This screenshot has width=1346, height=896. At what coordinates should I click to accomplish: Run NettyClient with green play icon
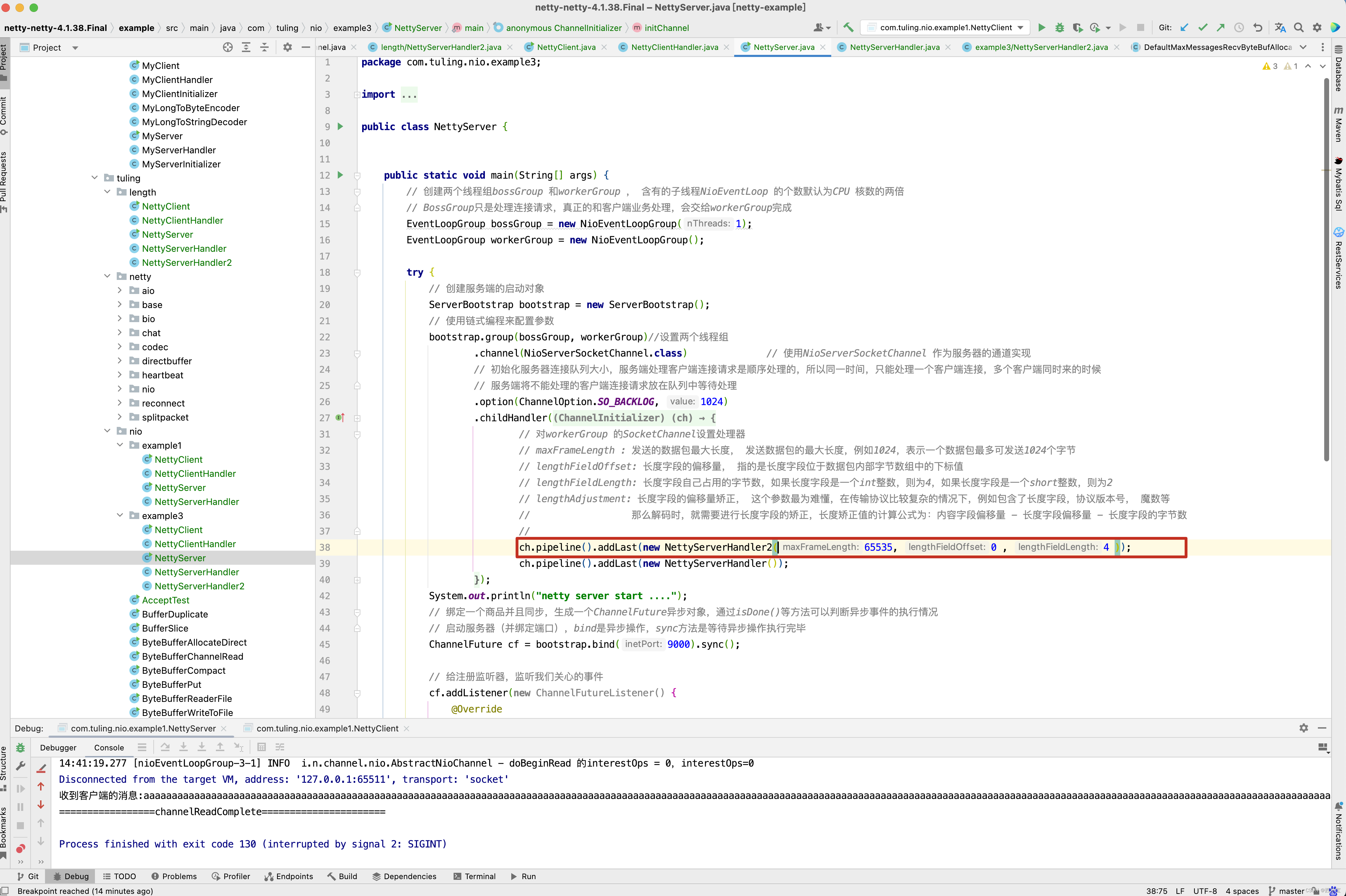tap(1041, 27)
